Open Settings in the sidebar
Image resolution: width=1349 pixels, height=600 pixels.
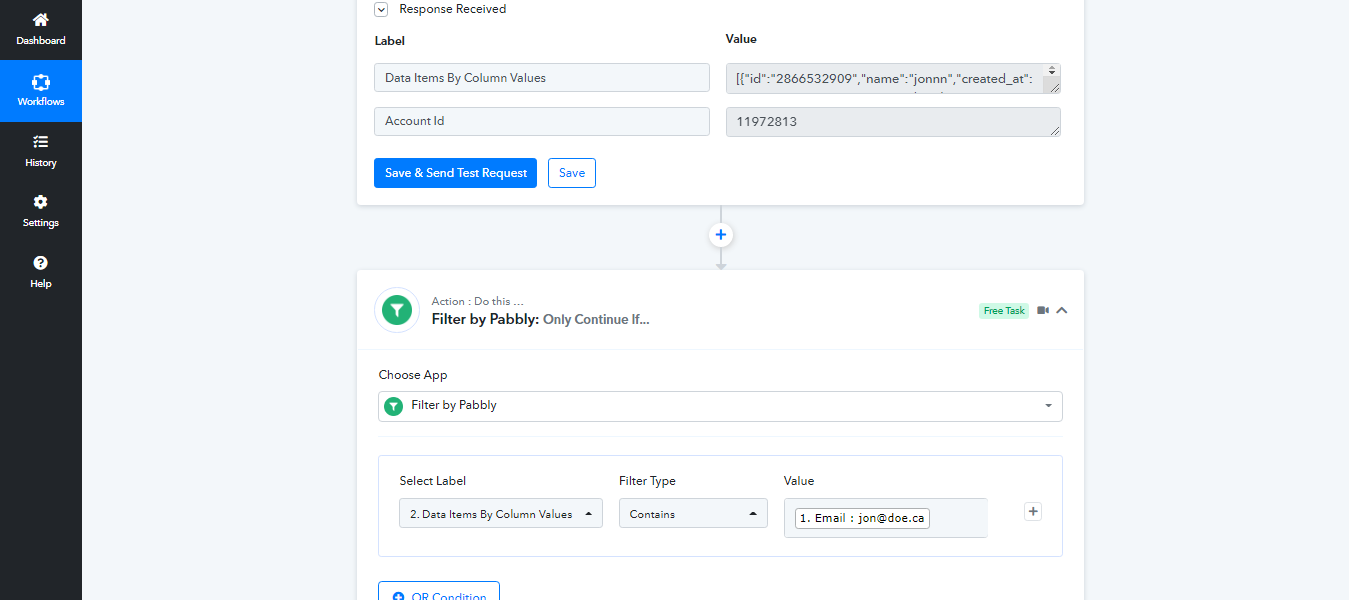41,211
